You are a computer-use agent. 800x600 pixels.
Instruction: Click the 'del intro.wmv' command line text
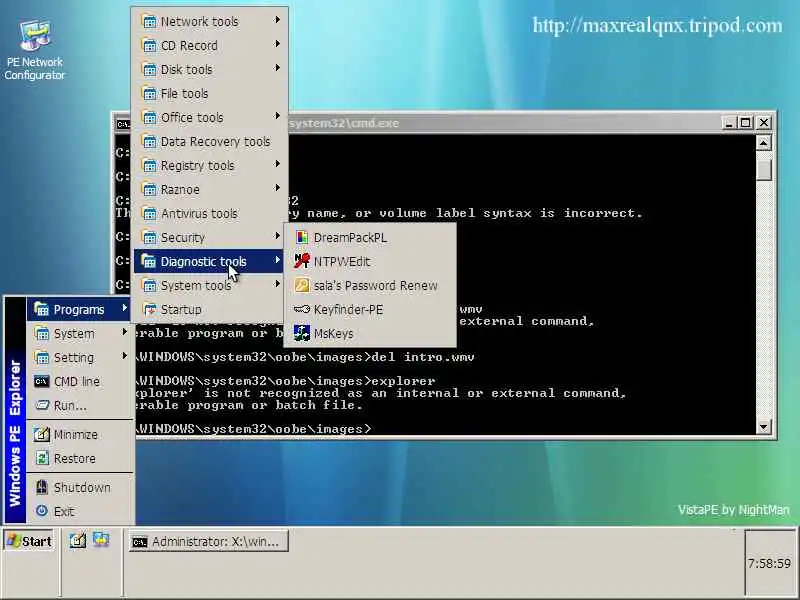423,357
